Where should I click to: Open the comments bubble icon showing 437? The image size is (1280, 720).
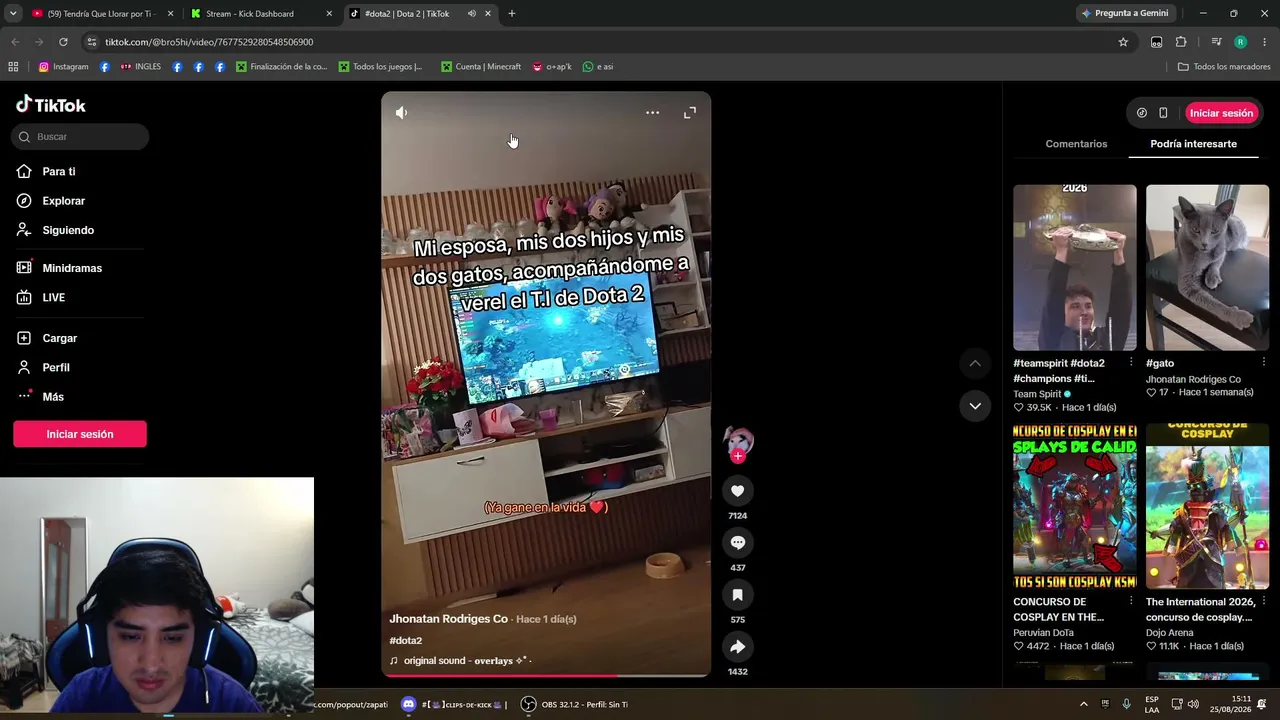pos(737,543)
